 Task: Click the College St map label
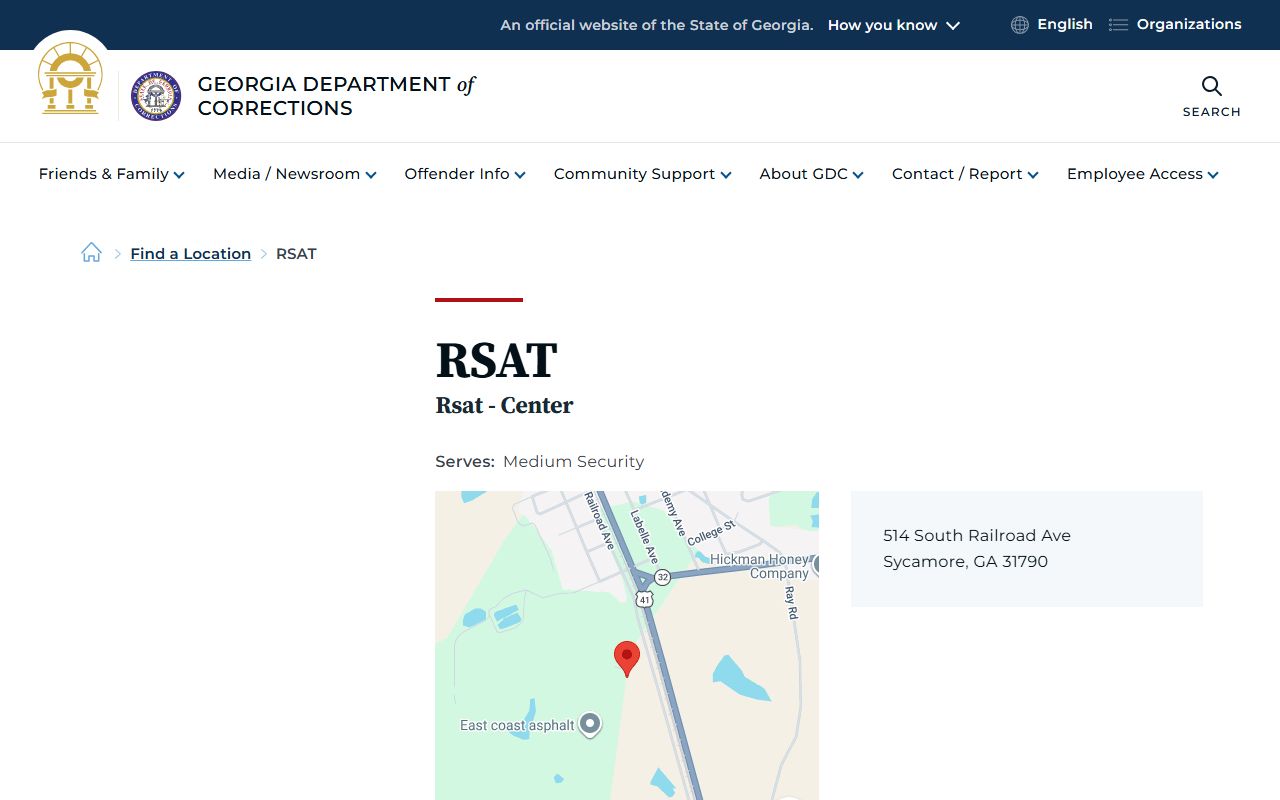pyautogui.click(x=711, y=532)
